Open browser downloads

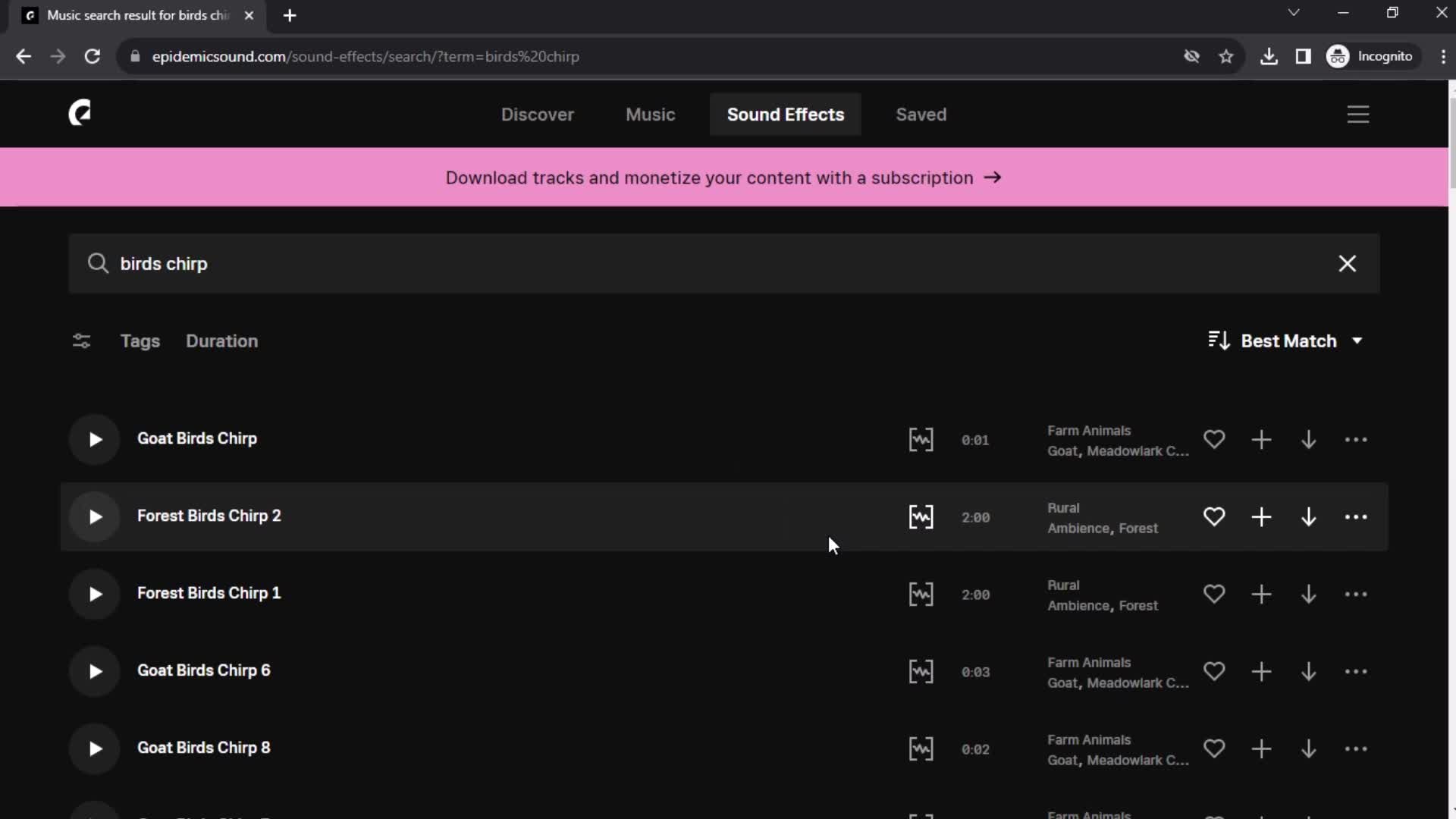click(1269, 56)
